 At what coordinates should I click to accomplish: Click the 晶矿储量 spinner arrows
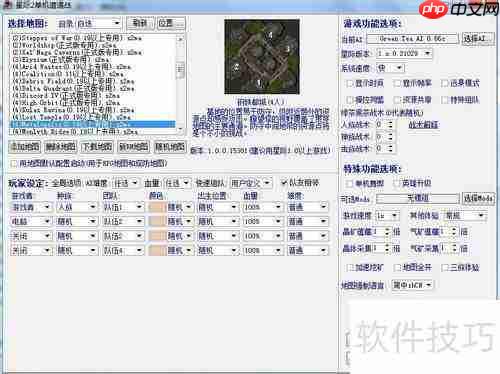(x=387, y=232)
